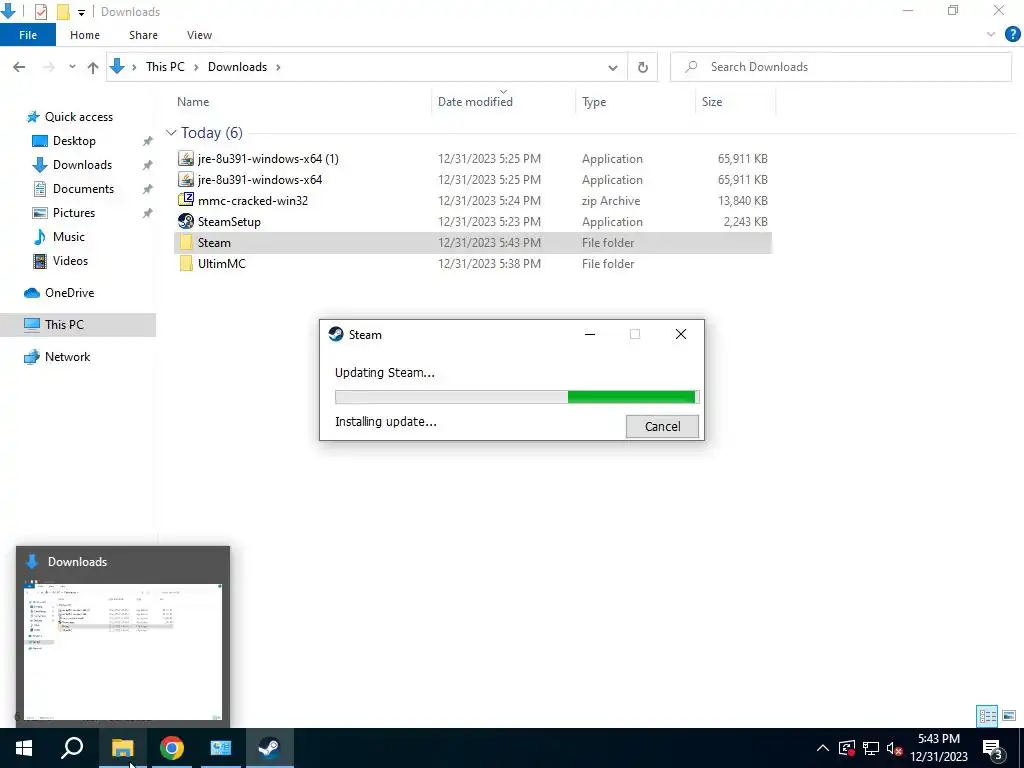
Task: Select jre-8u391-windows-x64 file name
Action: coord(260,180)
